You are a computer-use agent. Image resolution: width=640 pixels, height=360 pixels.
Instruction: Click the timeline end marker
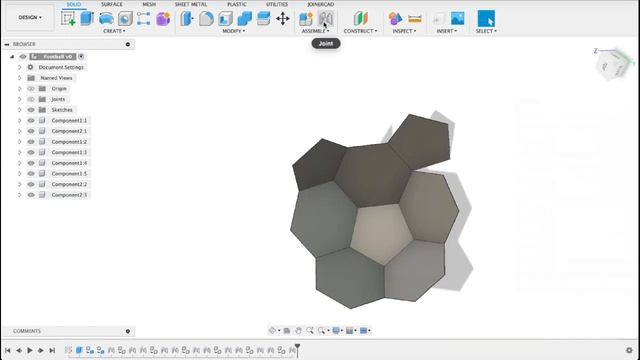click(298, 350)
